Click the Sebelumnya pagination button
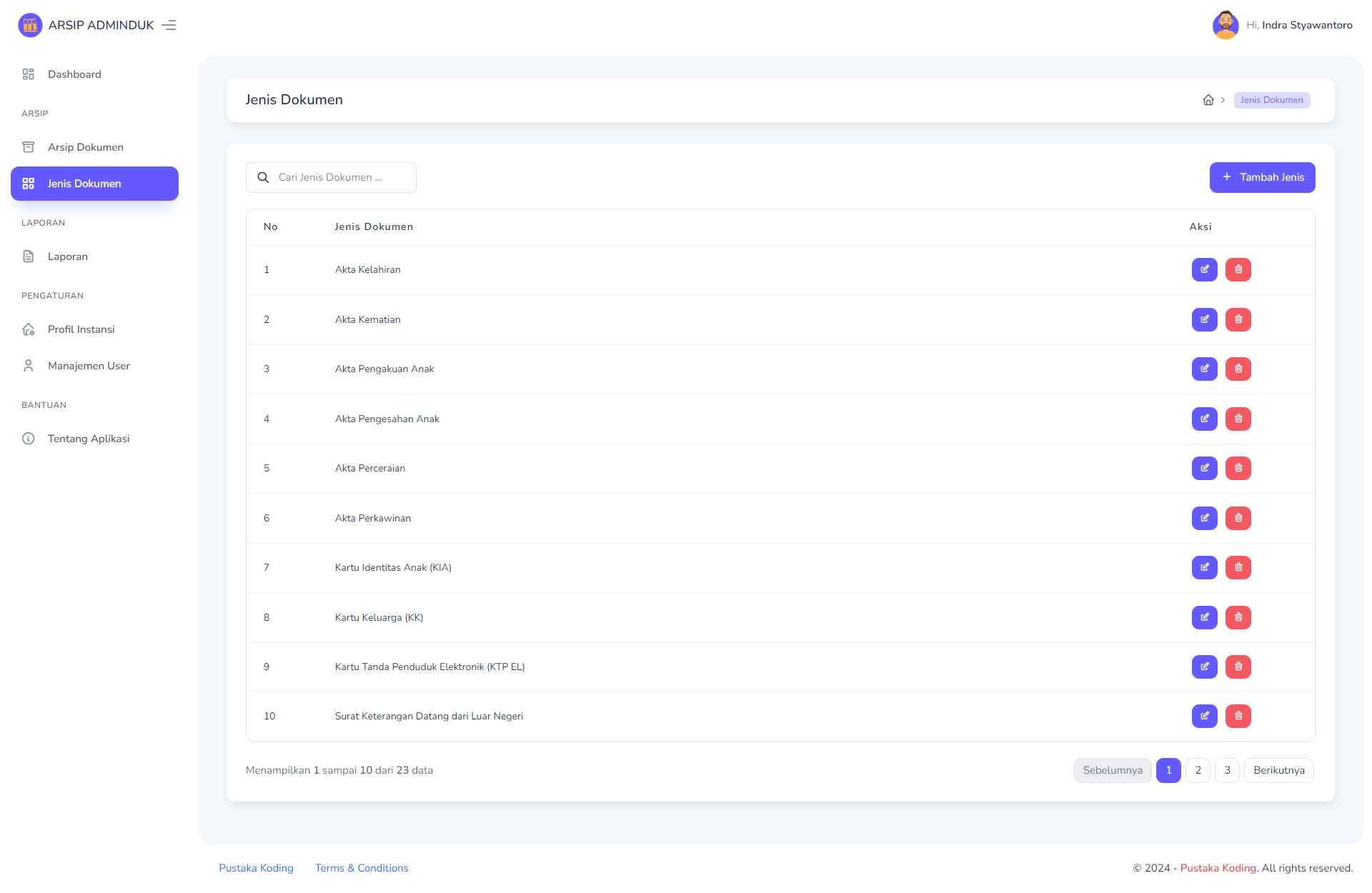This screenshot has height=893, width=1372. [1113, 770]
